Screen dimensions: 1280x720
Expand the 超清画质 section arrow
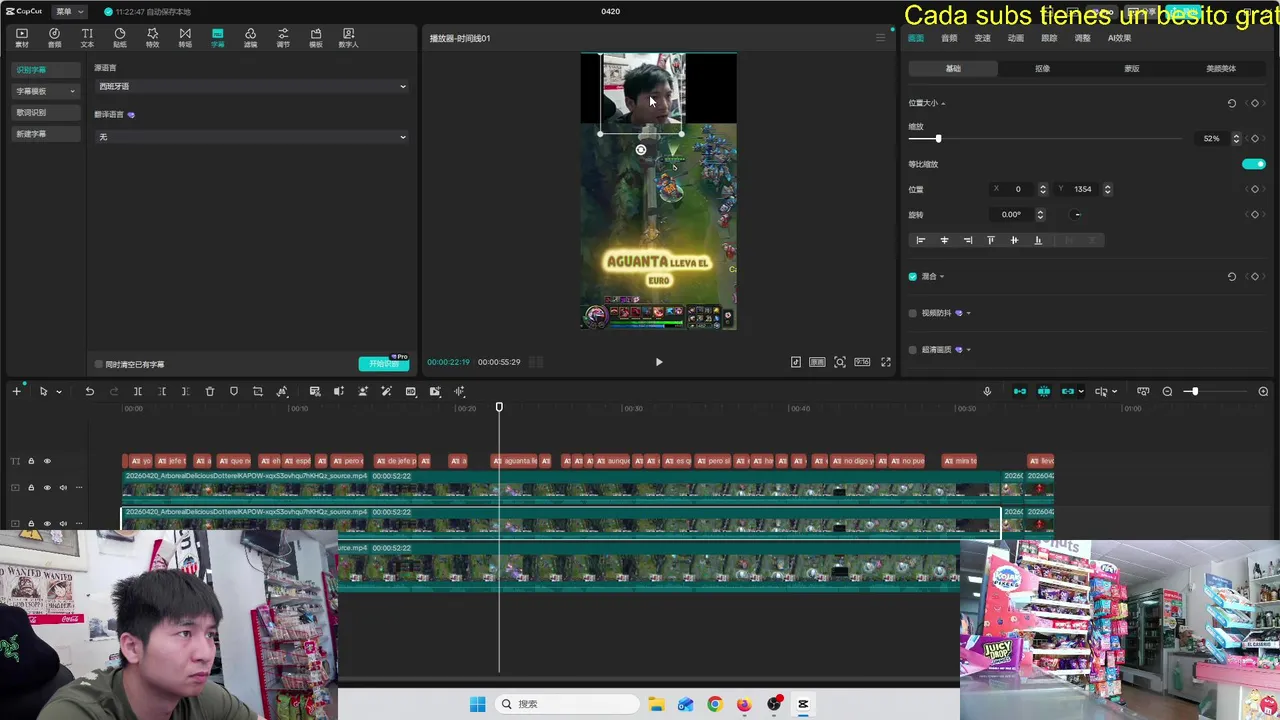[x=968, y=350]
